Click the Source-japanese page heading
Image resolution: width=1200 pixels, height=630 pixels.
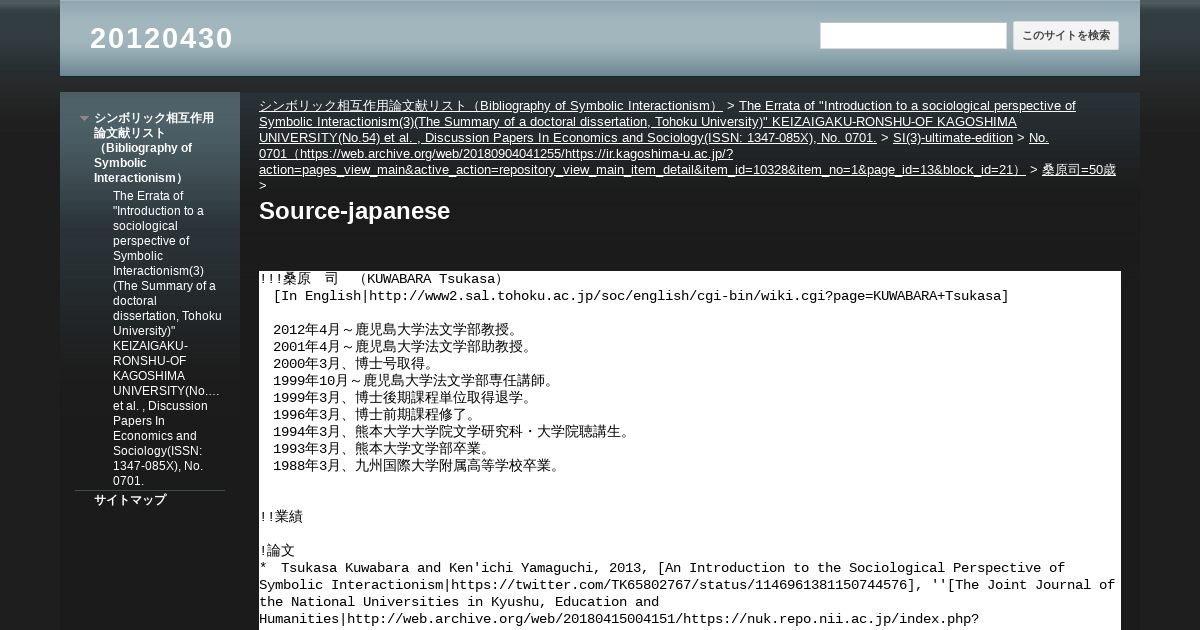[x=354, y=211]
